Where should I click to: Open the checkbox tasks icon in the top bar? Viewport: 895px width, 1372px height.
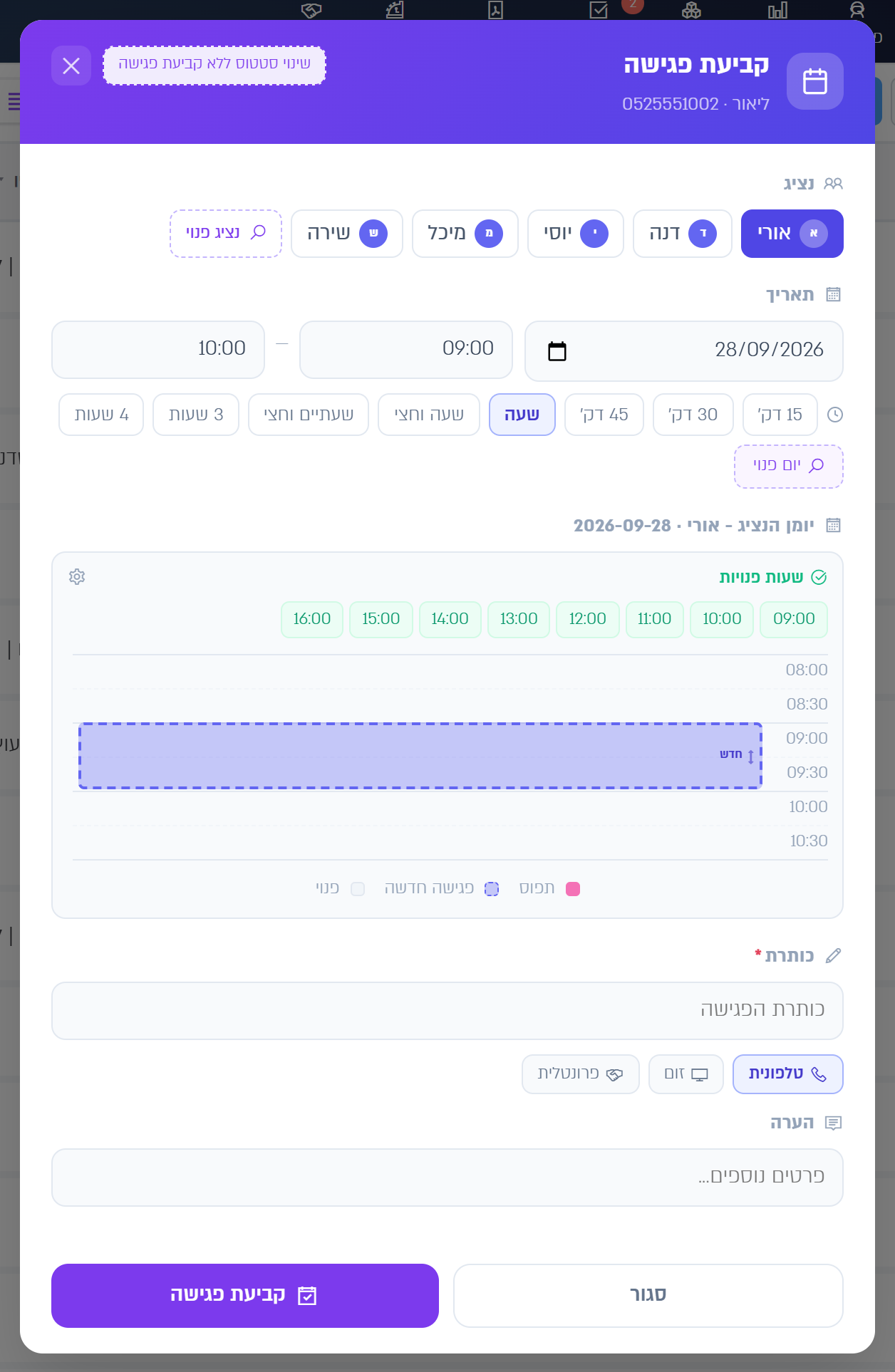(x=599, y=10)
